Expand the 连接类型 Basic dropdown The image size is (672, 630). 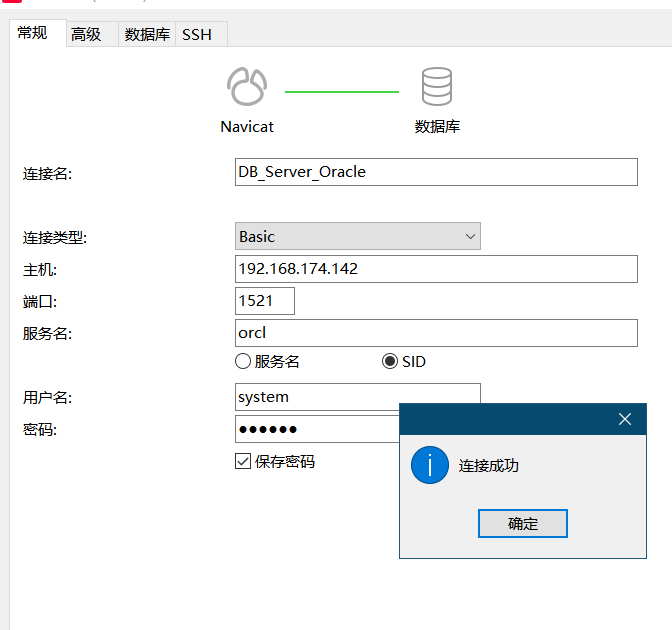(x=358, y=237)
